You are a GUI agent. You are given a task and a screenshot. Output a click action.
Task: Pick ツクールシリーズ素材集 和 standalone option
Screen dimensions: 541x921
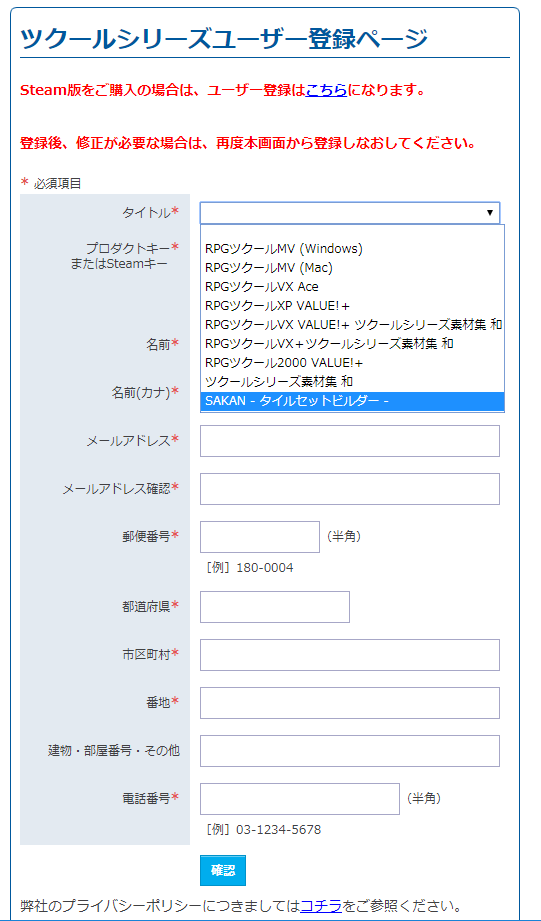pos(352,382)
